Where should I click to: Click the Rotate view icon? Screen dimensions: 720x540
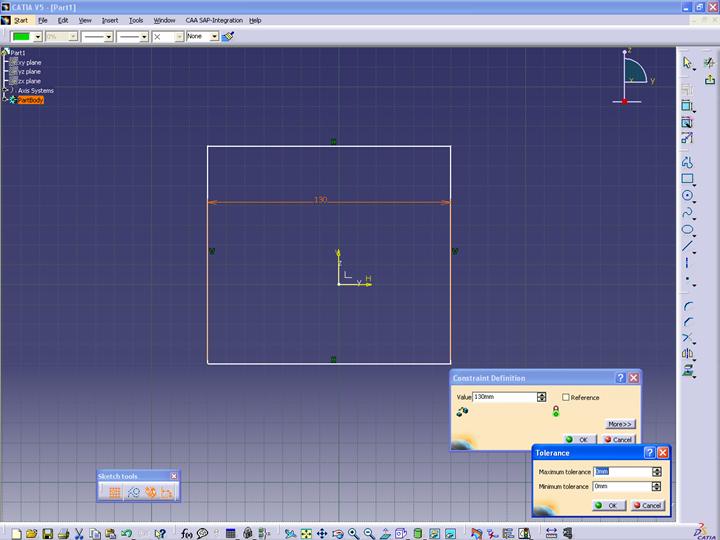[338, 533]
